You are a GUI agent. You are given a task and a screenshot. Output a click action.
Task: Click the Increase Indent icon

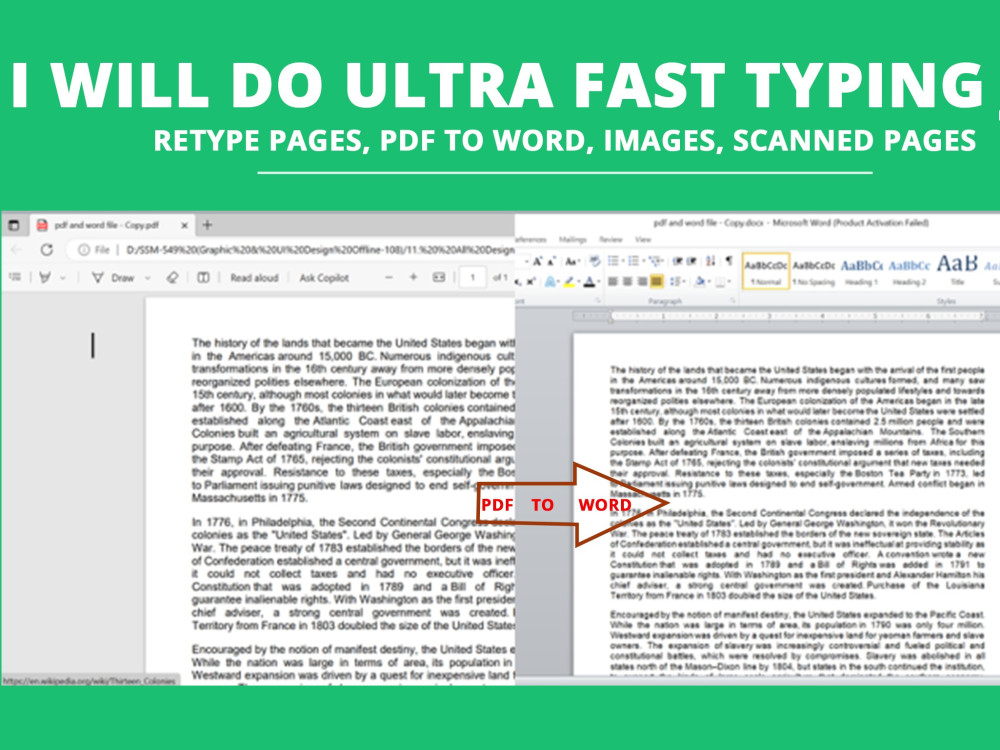tap(692, 261)
